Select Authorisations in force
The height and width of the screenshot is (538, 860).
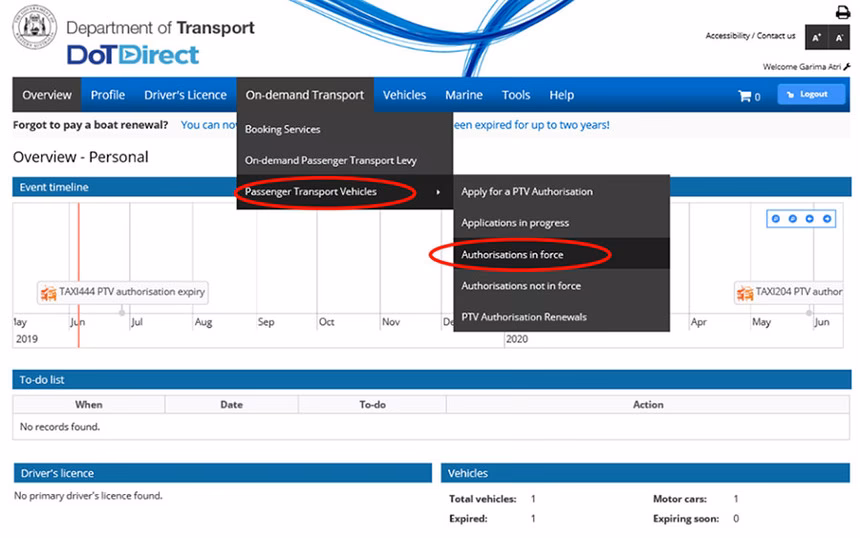click(x=512, y=255)
